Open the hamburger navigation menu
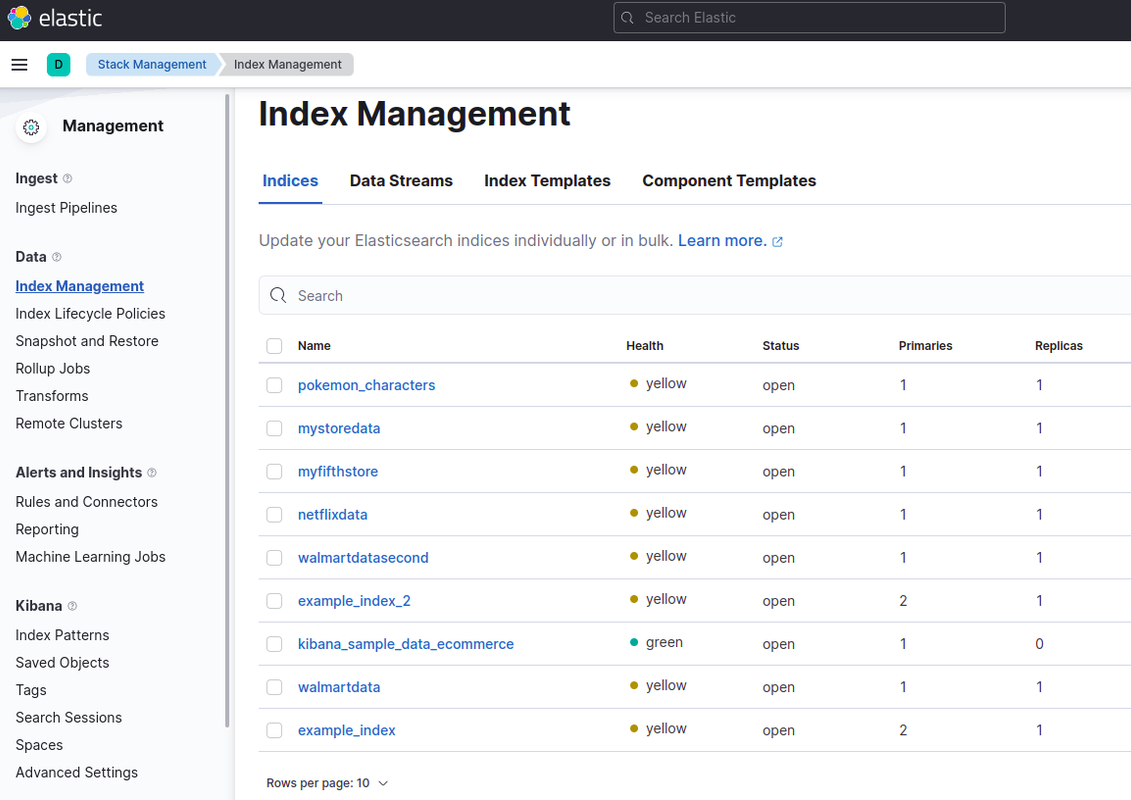Viewport: 1131px width, 800px height. tap(19, 65)
